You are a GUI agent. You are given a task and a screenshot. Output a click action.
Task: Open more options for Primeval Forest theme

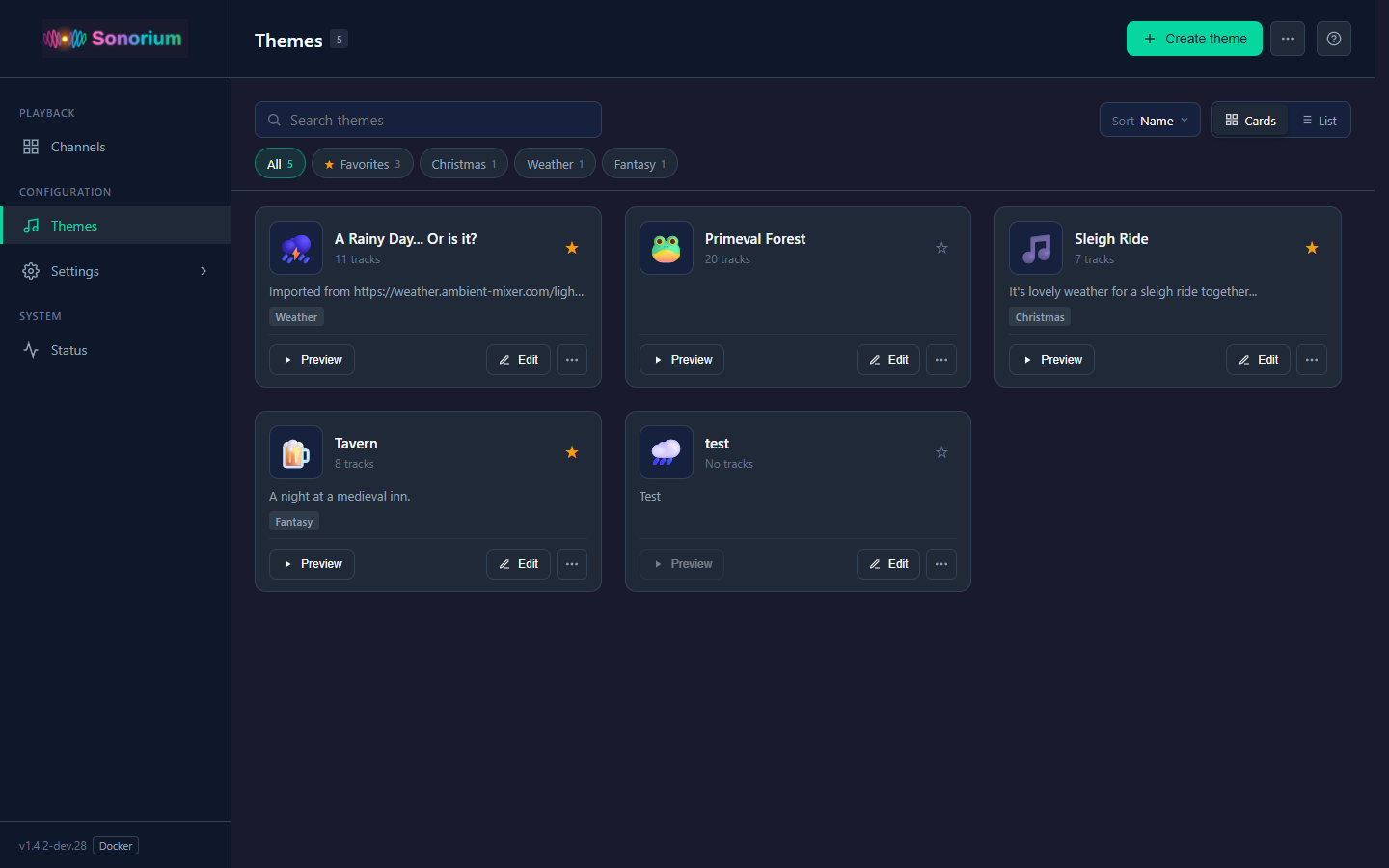[x=941, y=360]
